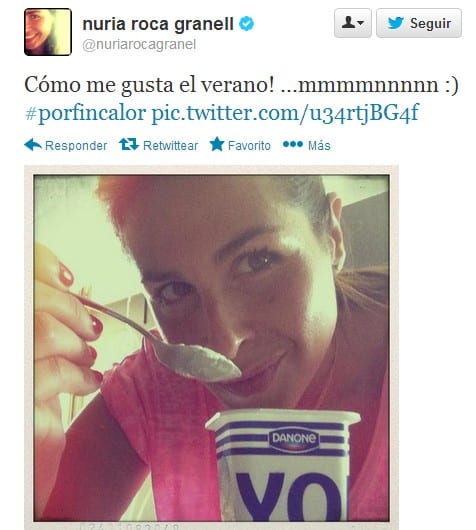Select the Retwittear action label
476x530 pixels.
point(170,145)
